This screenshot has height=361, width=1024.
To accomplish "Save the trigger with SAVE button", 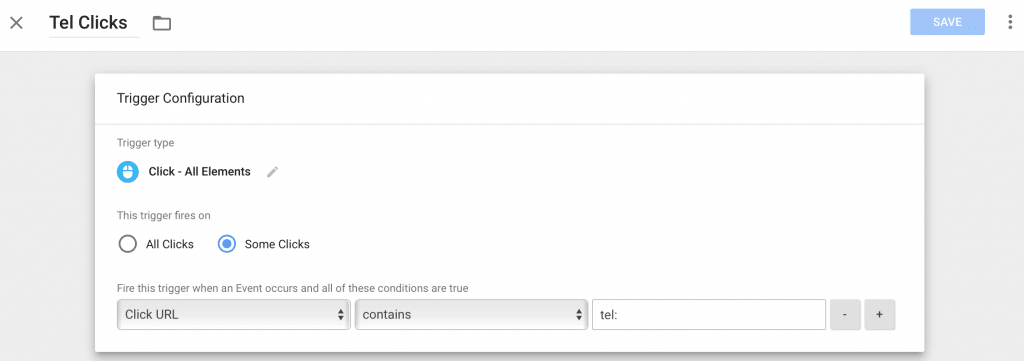I will point(947,22).
